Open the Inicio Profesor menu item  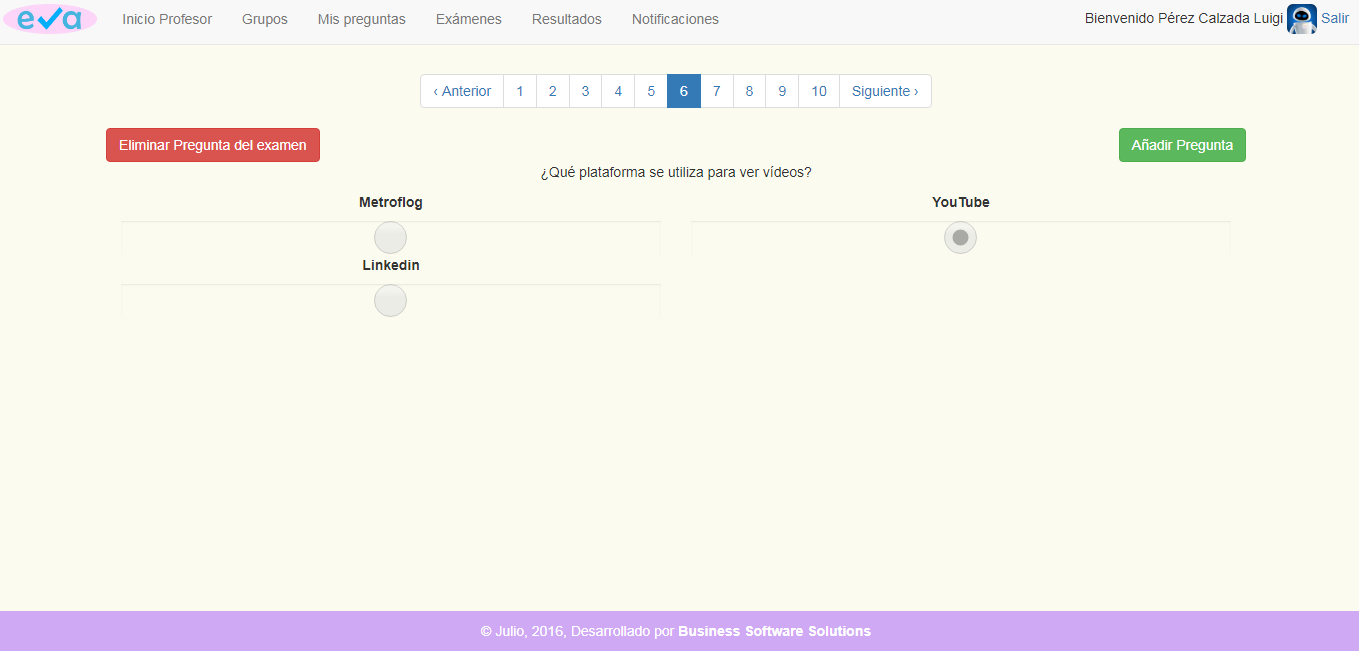point(167,19)
